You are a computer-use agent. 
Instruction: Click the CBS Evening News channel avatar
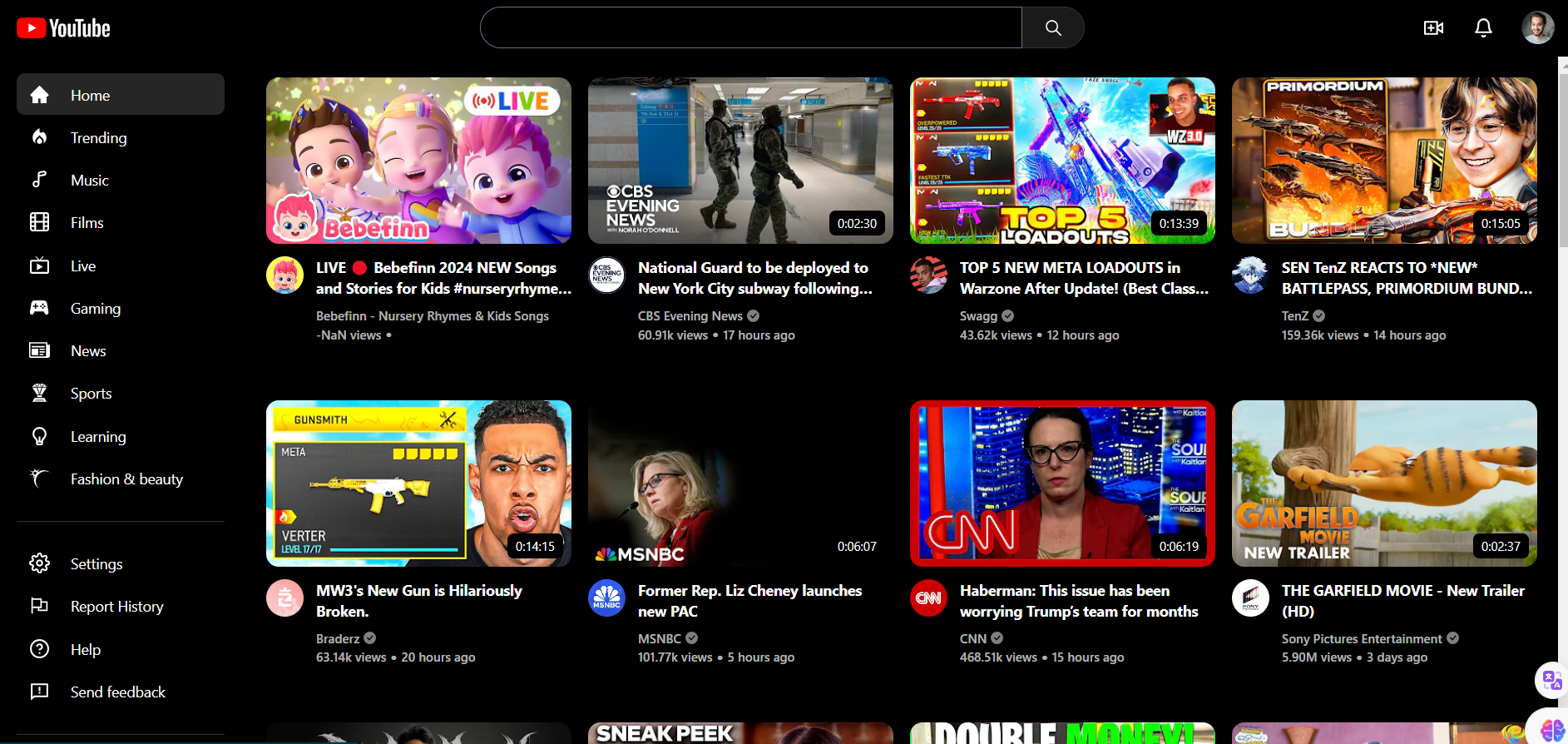(607, 275)
